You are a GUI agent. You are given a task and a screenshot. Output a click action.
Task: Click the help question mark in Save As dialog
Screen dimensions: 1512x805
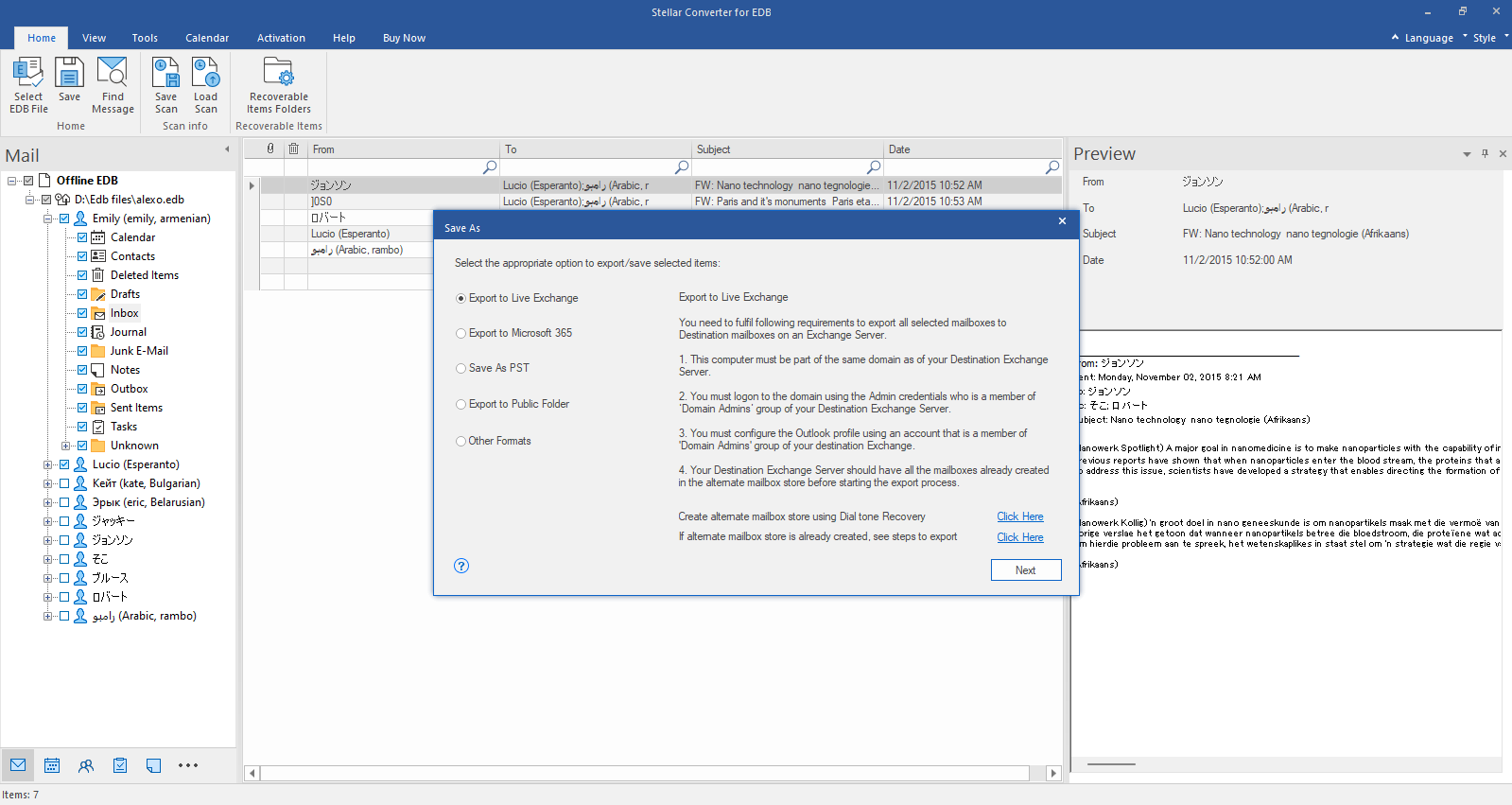tap(461, 566)
